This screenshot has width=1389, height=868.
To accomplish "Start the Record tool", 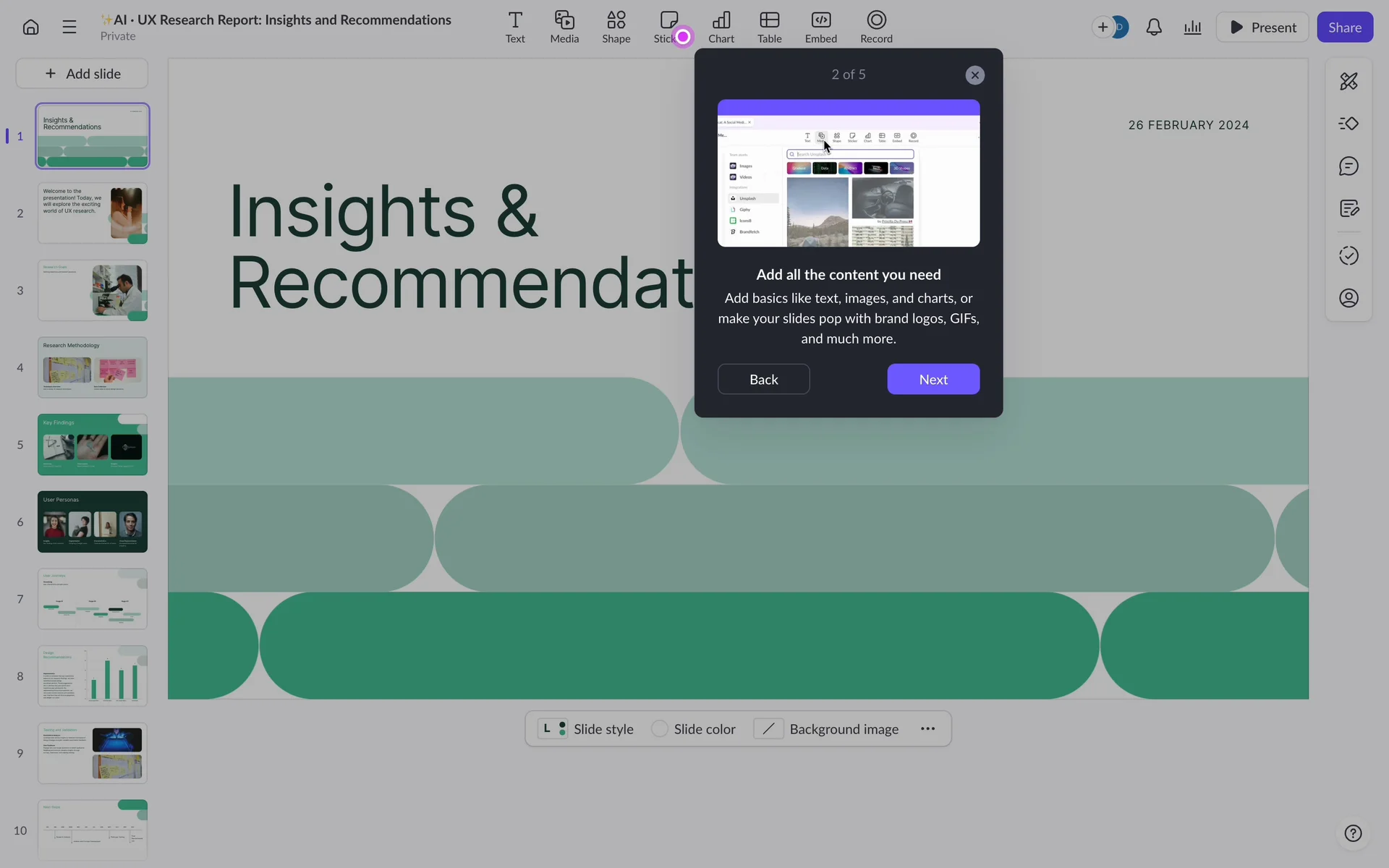I will [876, 27].
